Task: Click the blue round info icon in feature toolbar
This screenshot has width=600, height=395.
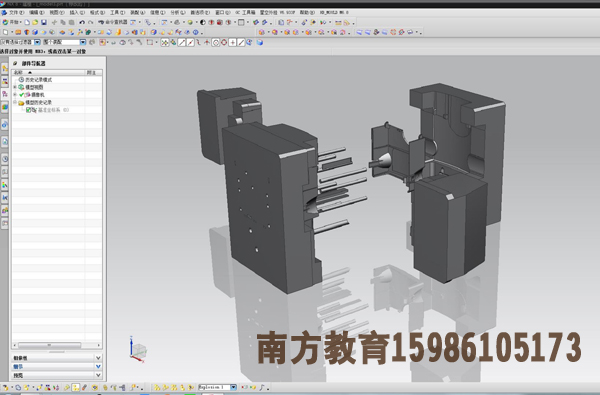Action: tap(196, 32)
